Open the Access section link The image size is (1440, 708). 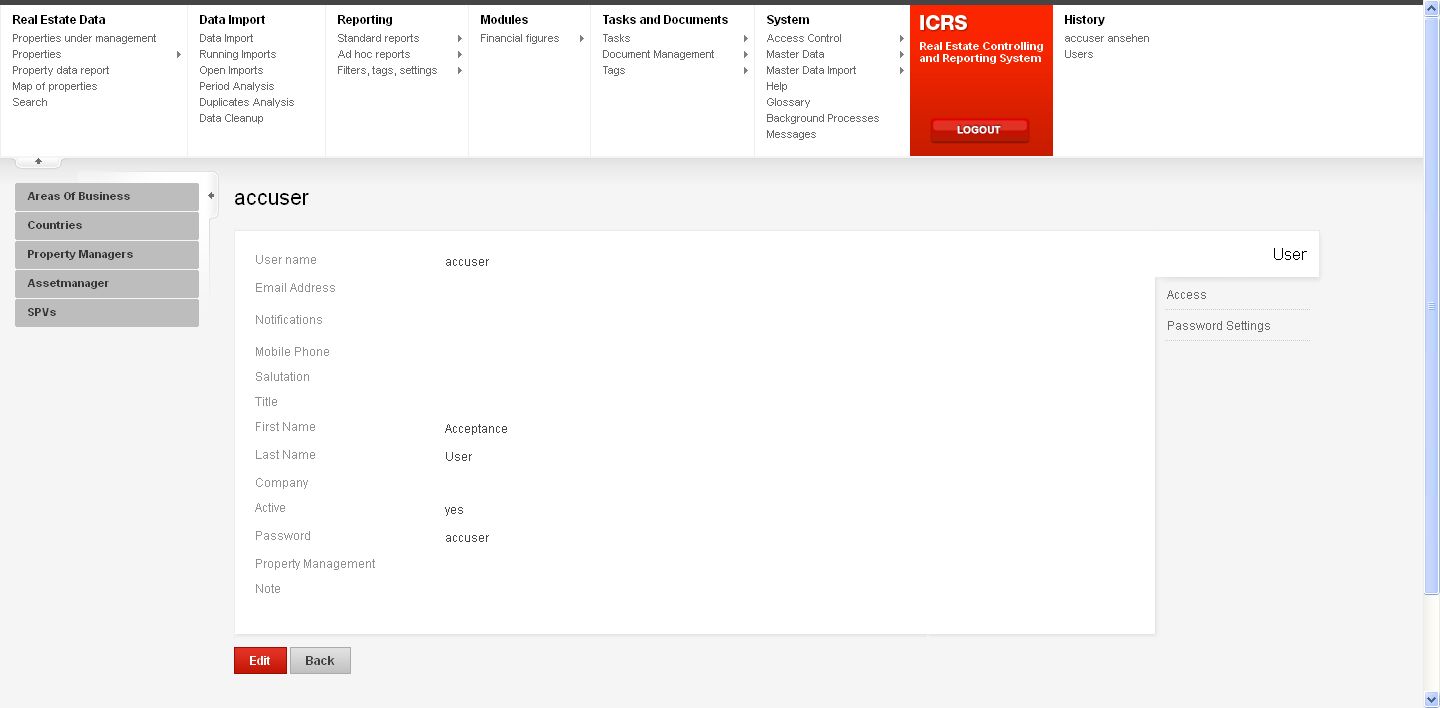1186,295
